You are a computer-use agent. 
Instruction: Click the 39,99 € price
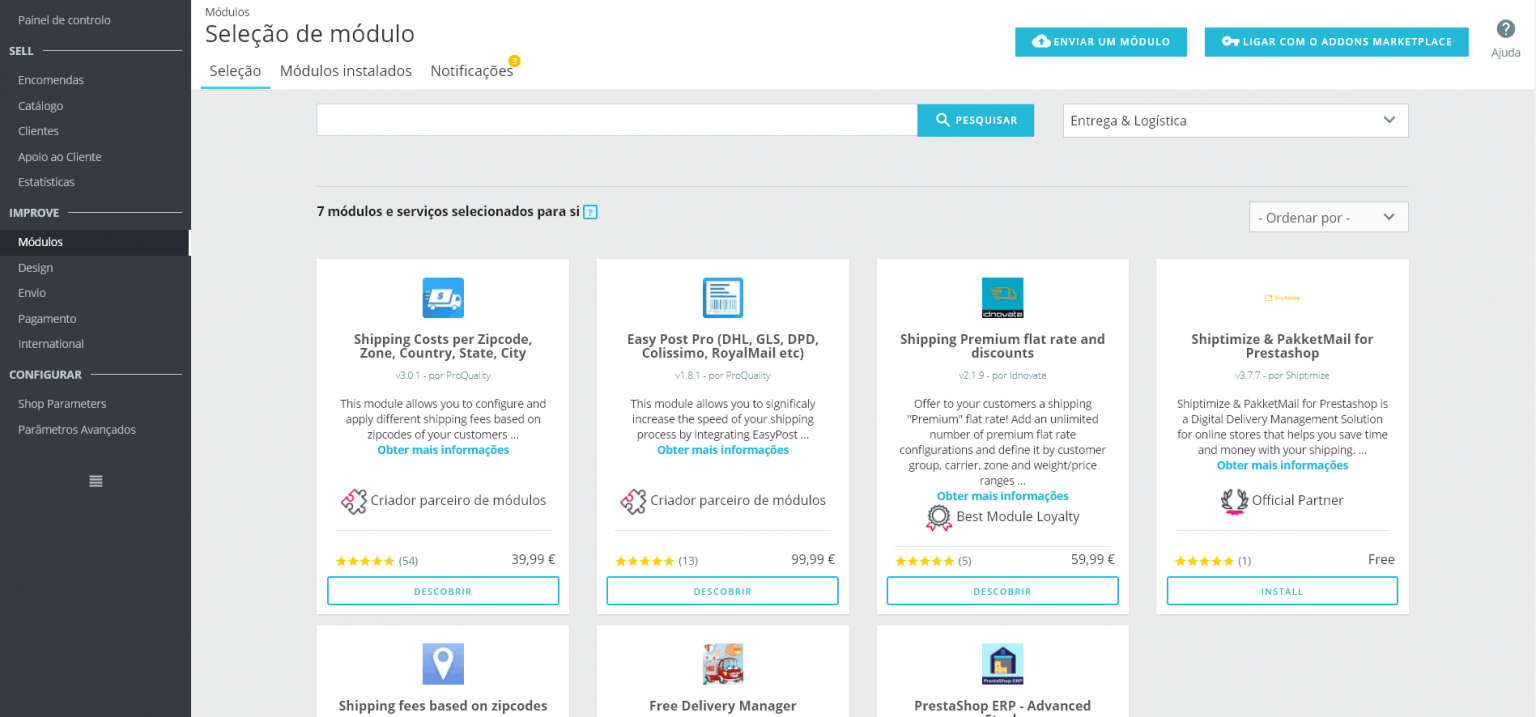(x=533, y=560)
